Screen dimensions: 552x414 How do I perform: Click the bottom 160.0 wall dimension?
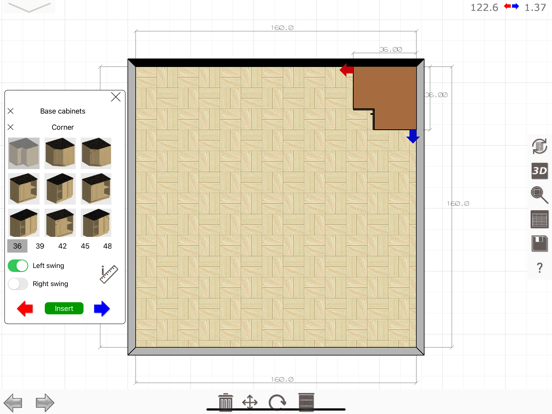pos(282,379)
